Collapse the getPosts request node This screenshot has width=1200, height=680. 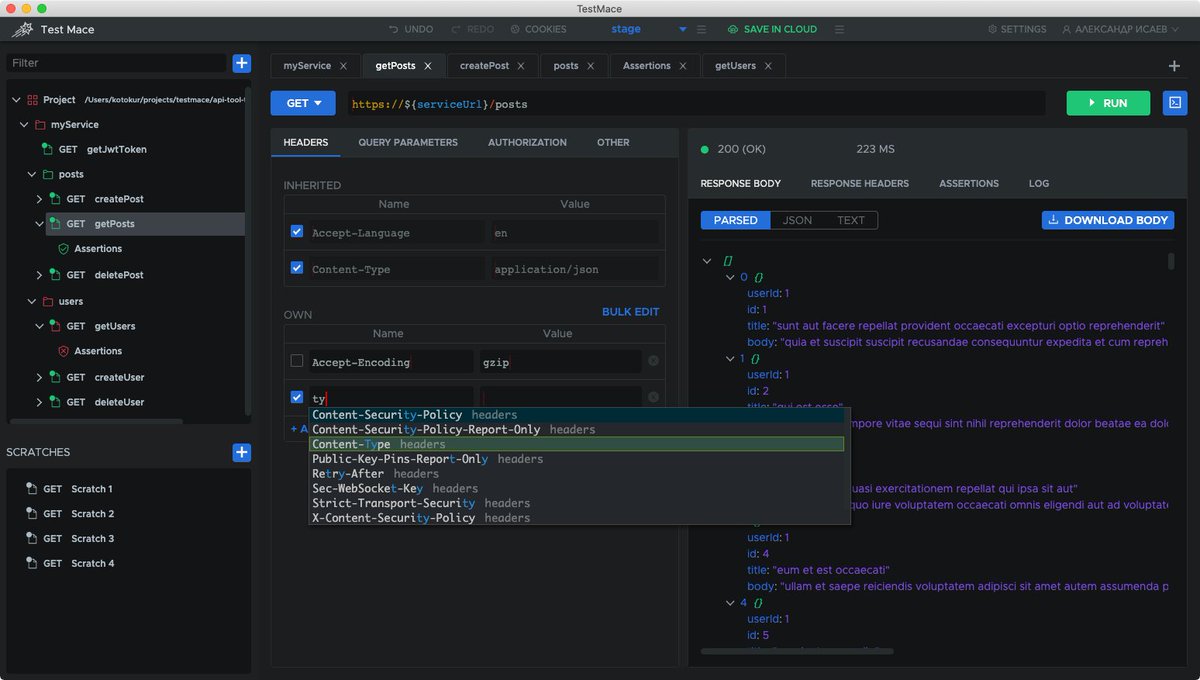point(40,224)
